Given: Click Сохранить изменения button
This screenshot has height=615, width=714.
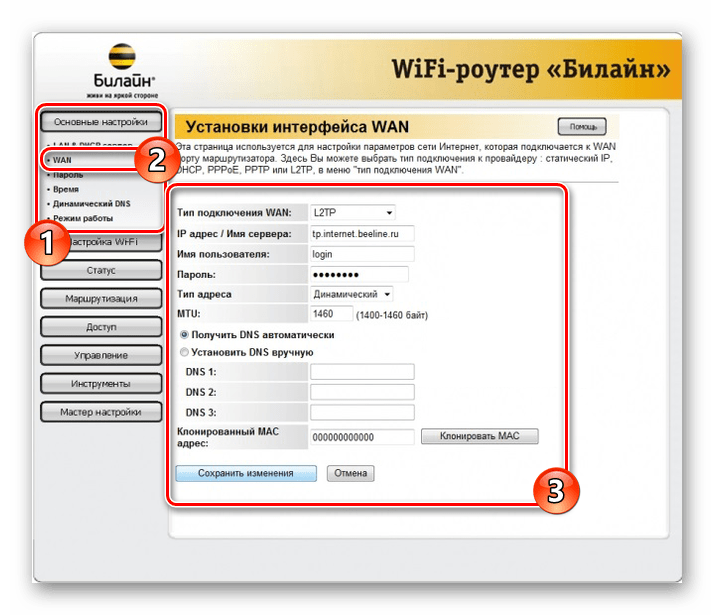Looking at the screenshot, I should [246, 473].
